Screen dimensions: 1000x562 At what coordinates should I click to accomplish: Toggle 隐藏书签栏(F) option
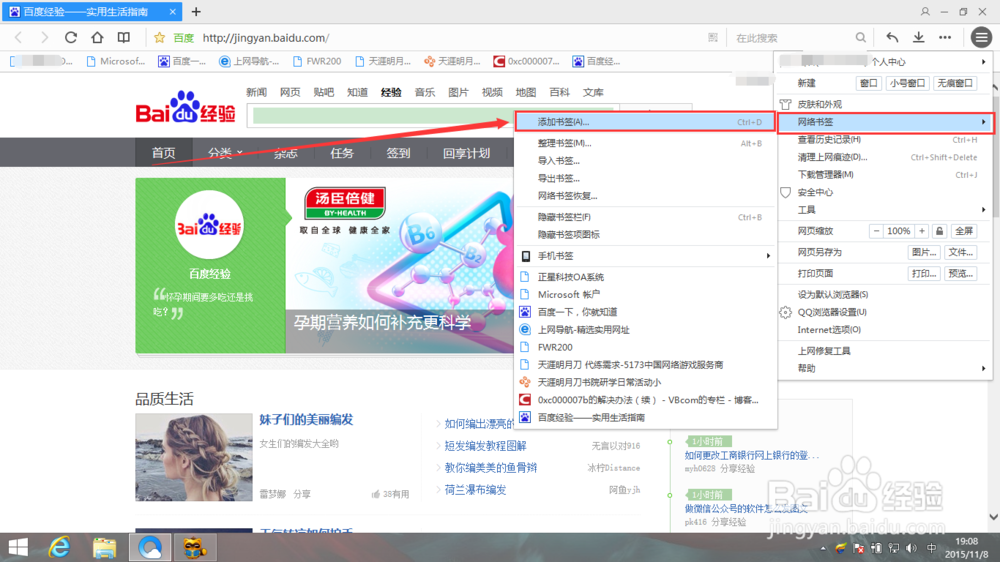coord(645,217)
